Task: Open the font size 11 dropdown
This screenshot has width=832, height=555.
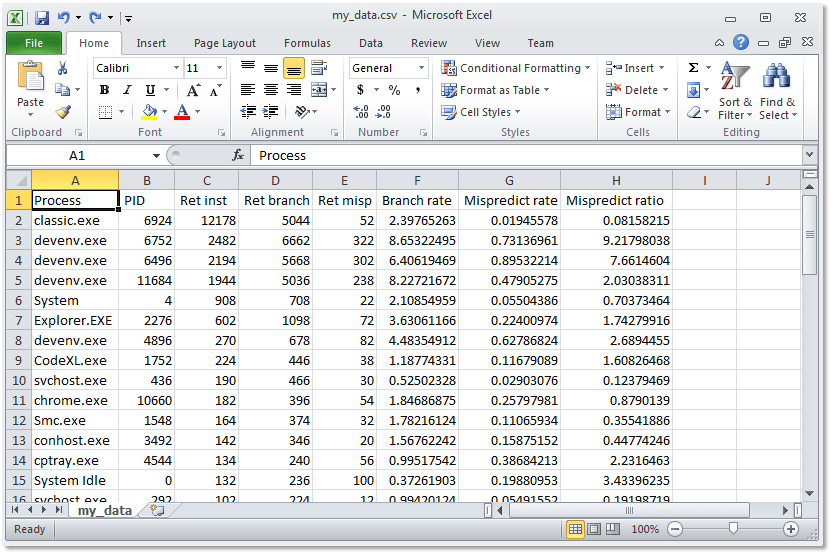Action: [219, 68]
